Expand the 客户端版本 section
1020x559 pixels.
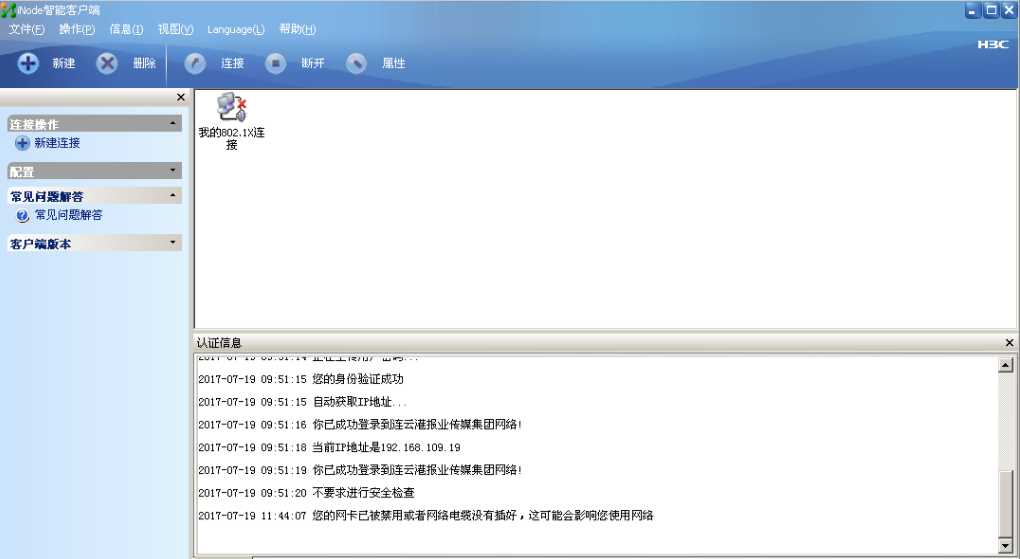click(x=94, y=243)
